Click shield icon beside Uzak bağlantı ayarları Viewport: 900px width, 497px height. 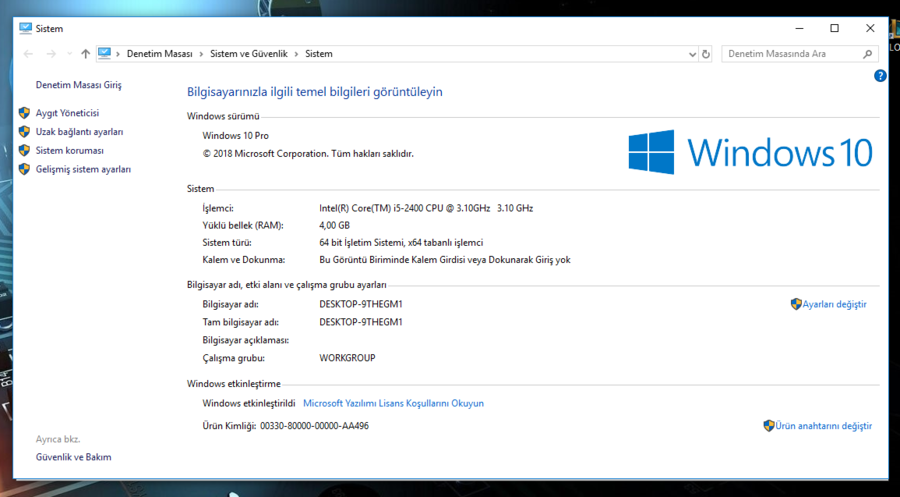(24, 131)
